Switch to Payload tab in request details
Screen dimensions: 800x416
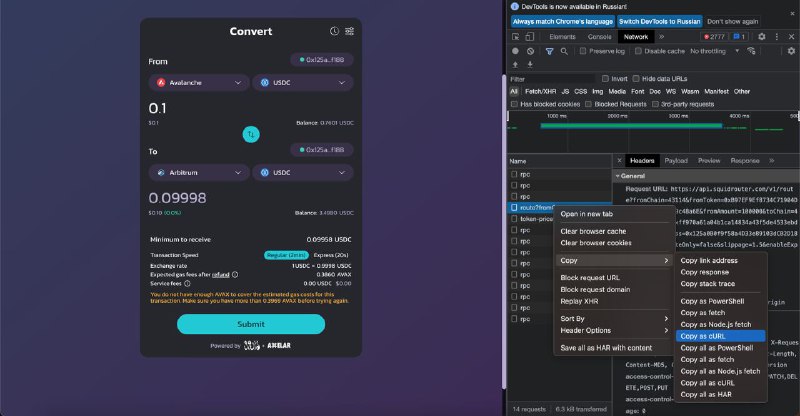coord(676,160)
